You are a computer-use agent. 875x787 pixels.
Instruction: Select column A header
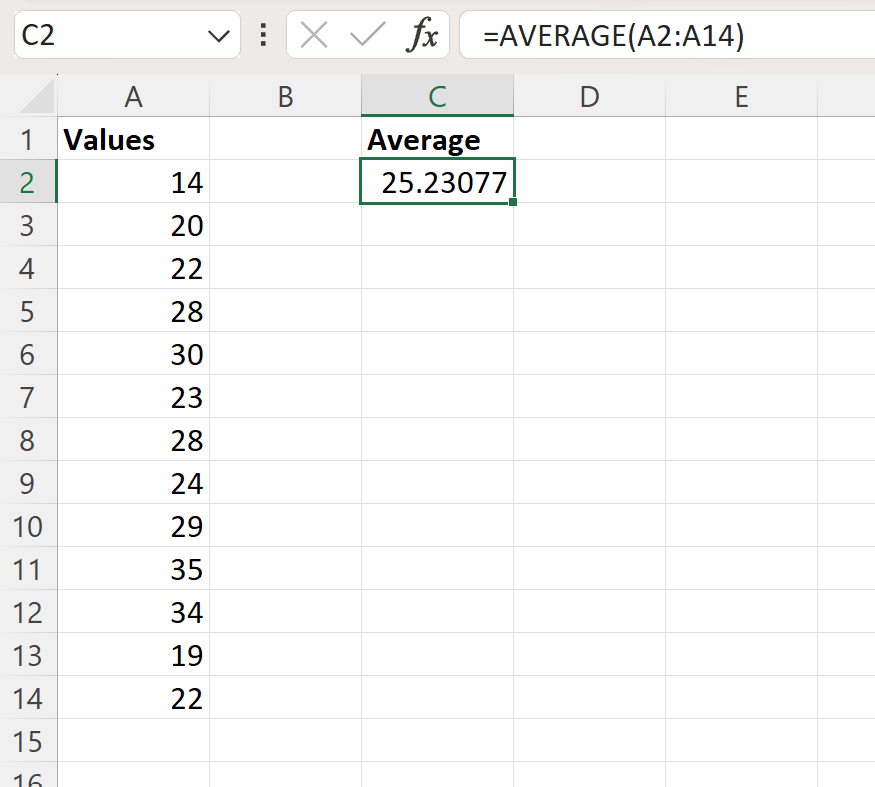tap(133, 96)
